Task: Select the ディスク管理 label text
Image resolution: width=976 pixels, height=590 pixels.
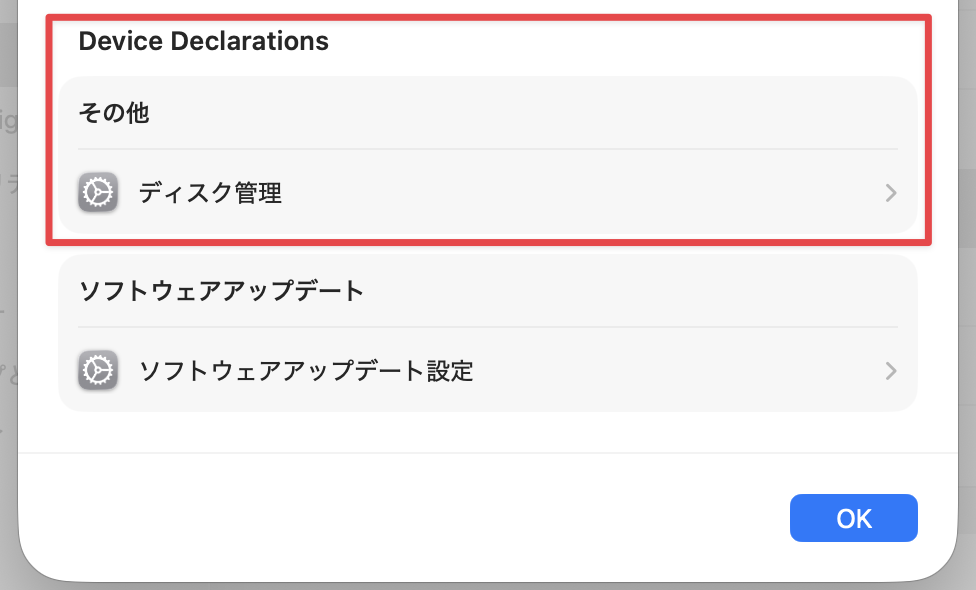Action: pyautogui.click(x=210, y=193)
